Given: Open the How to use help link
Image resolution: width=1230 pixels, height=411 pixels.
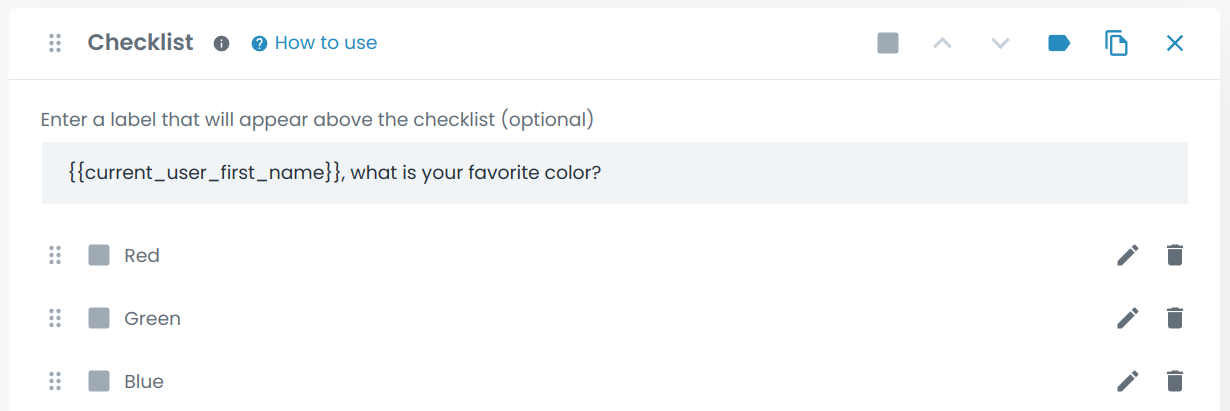Looking at the screenshot, I should (x=314, y=43).
